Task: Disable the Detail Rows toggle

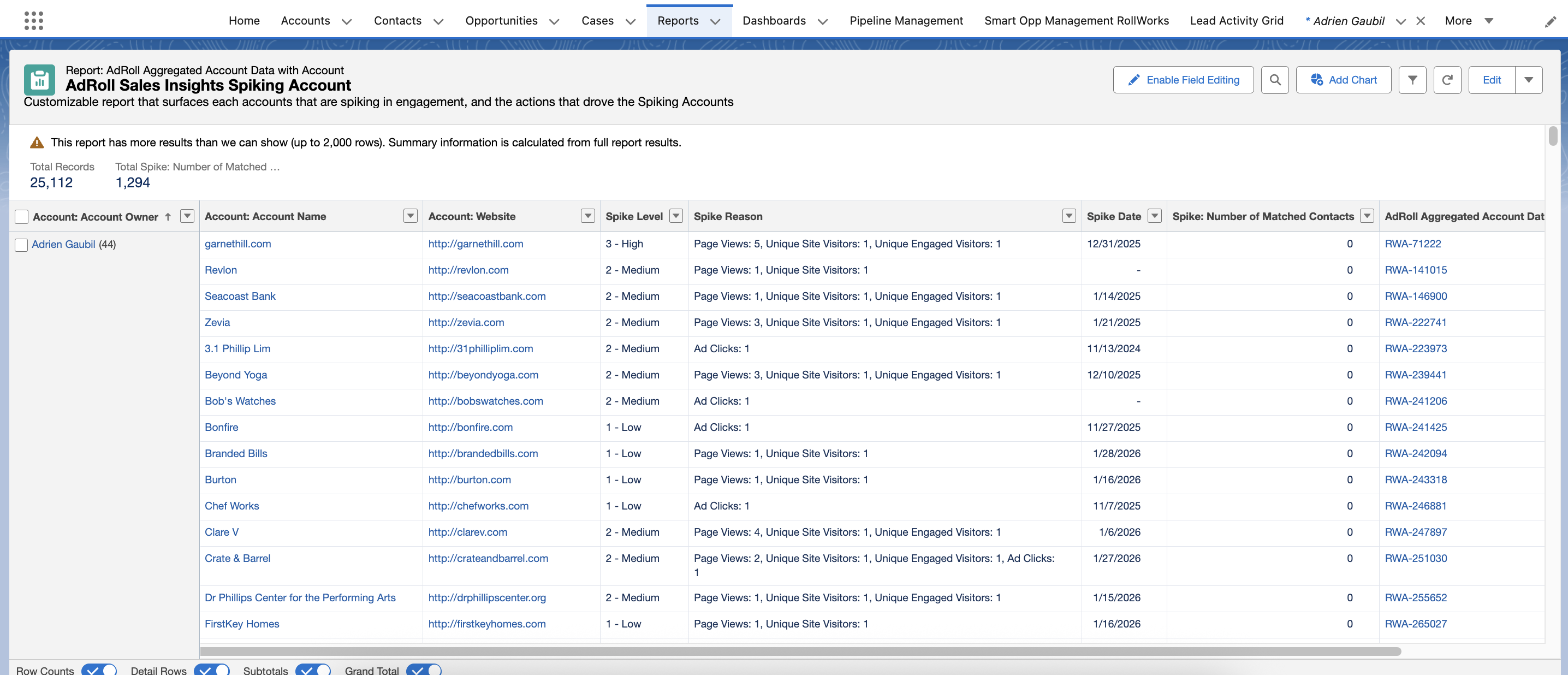Action: [211, 670]
